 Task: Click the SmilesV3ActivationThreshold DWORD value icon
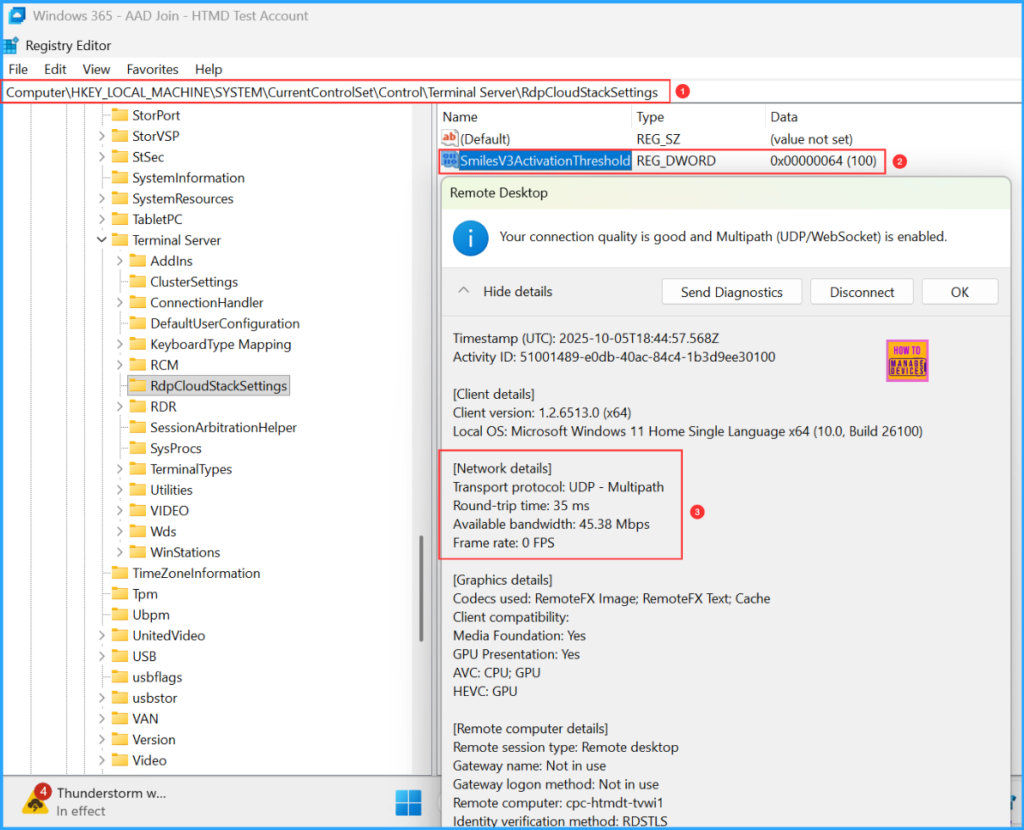pos(450,161)
